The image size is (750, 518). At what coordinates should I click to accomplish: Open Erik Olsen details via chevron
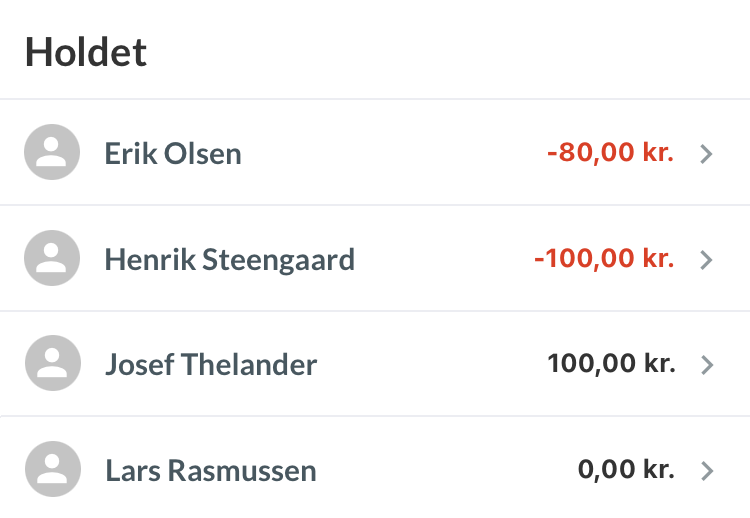pyautogui.click(x=706, y=154)
